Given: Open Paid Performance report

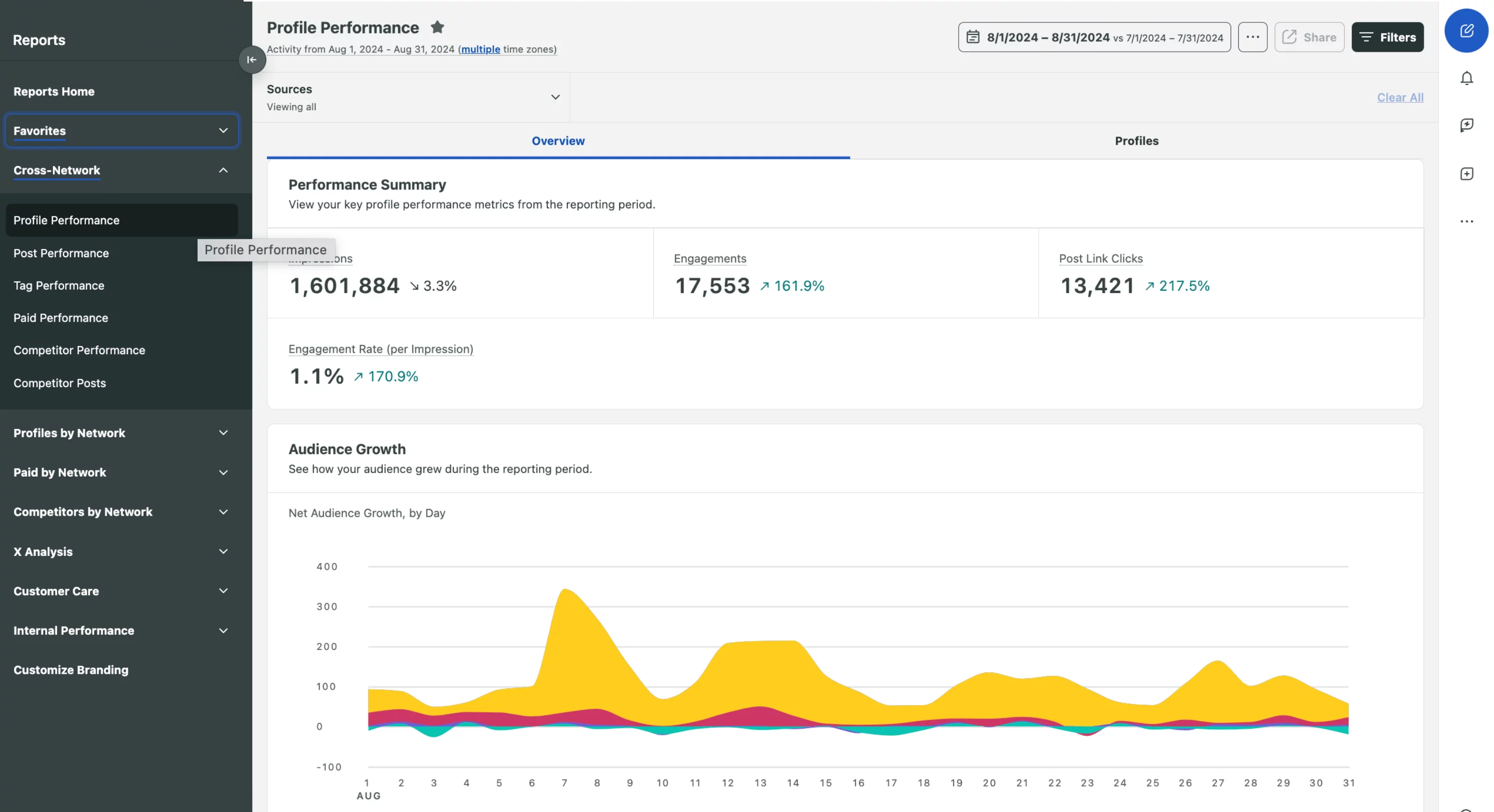Looking at the screenshot, I should click(x=60, y=318).
